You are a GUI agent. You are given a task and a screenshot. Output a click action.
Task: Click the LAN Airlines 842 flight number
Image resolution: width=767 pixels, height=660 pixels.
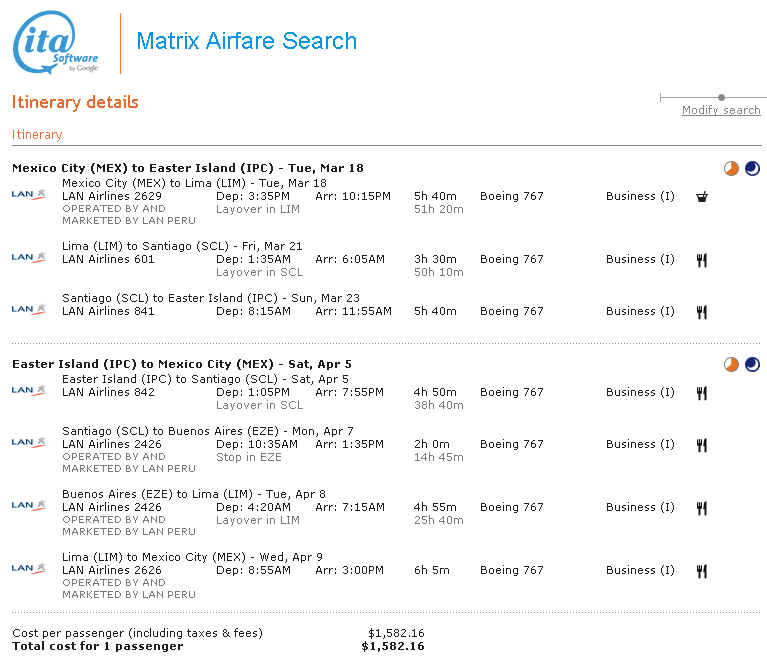(x=108, y=392)
